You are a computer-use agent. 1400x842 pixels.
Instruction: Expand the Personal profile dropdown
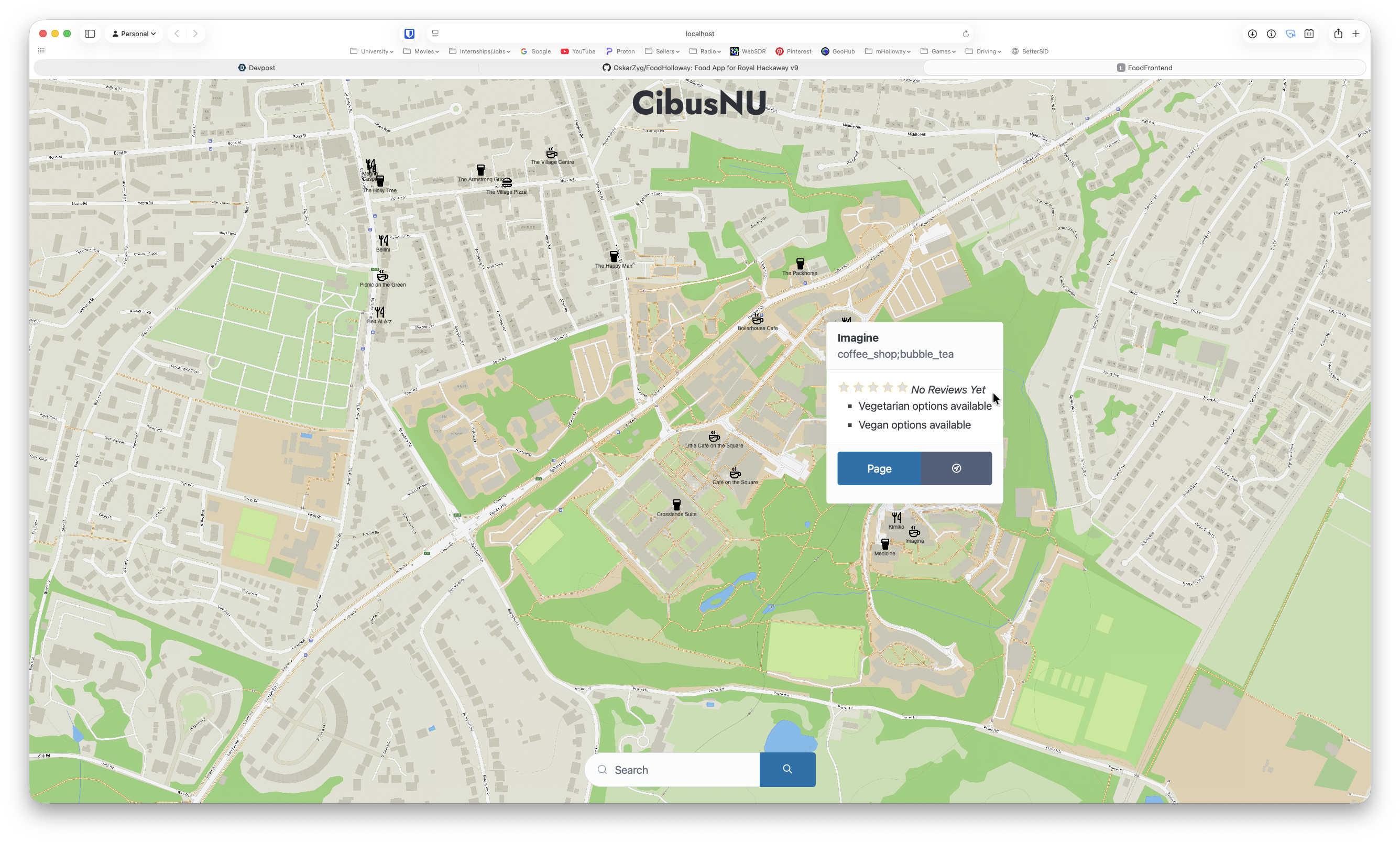click(134, 34)
